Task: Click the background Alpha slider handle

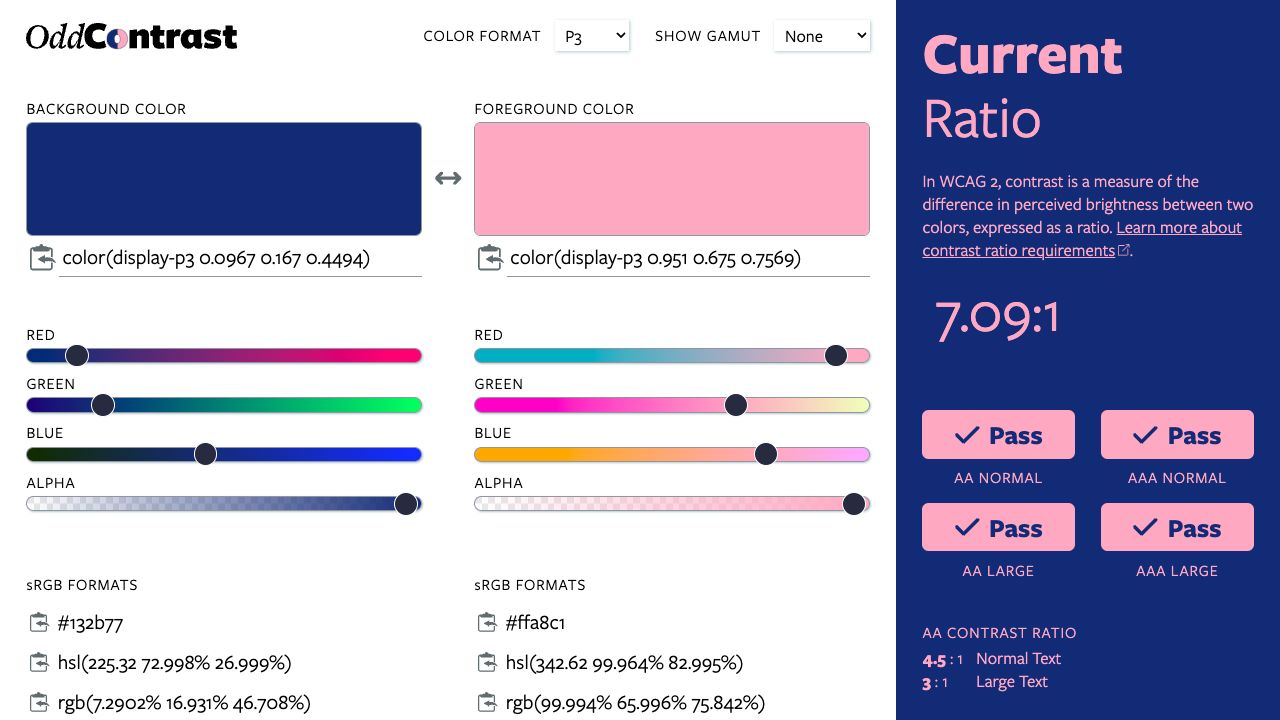Action: coord(406,504)
